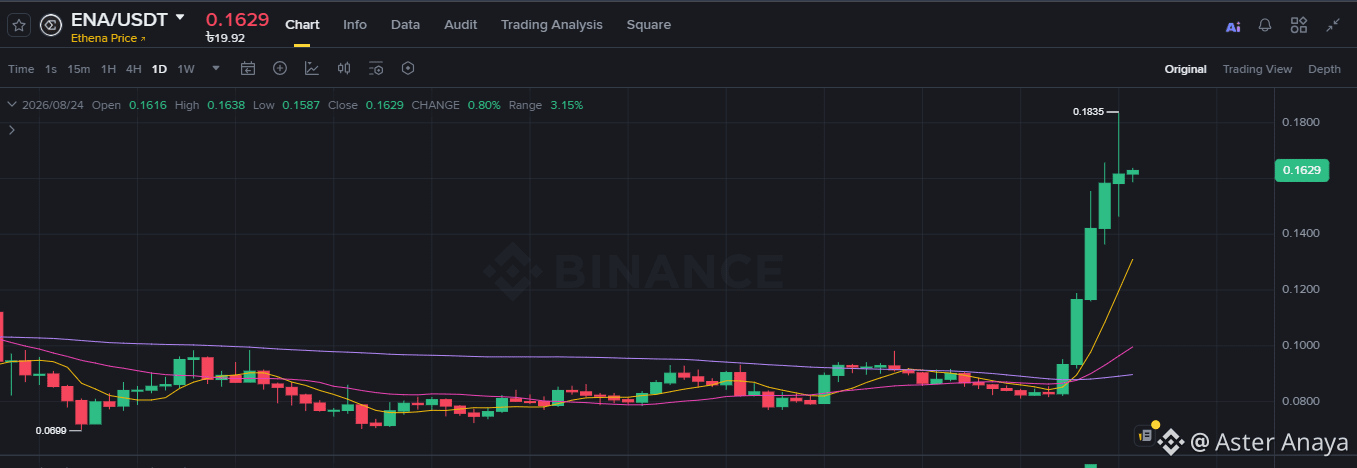This screenshot has width=1357, height=468.
Task: Open price alerts bell icon
Action: pos(1265,25)
